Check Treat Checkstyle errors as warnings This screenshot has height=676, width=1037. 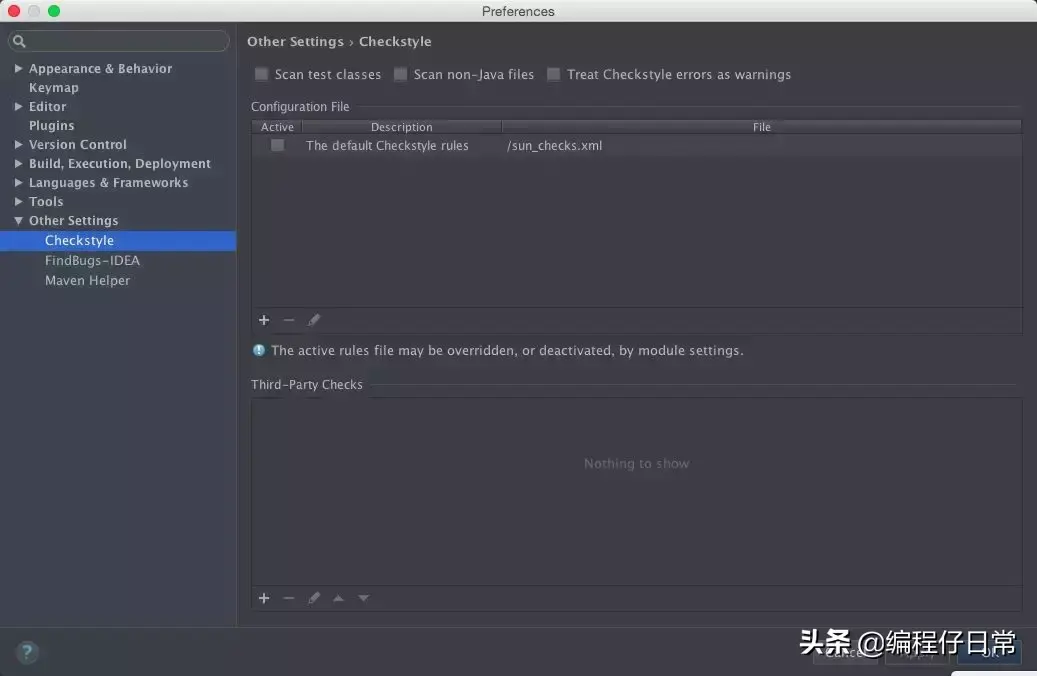(x=554, y=74)
